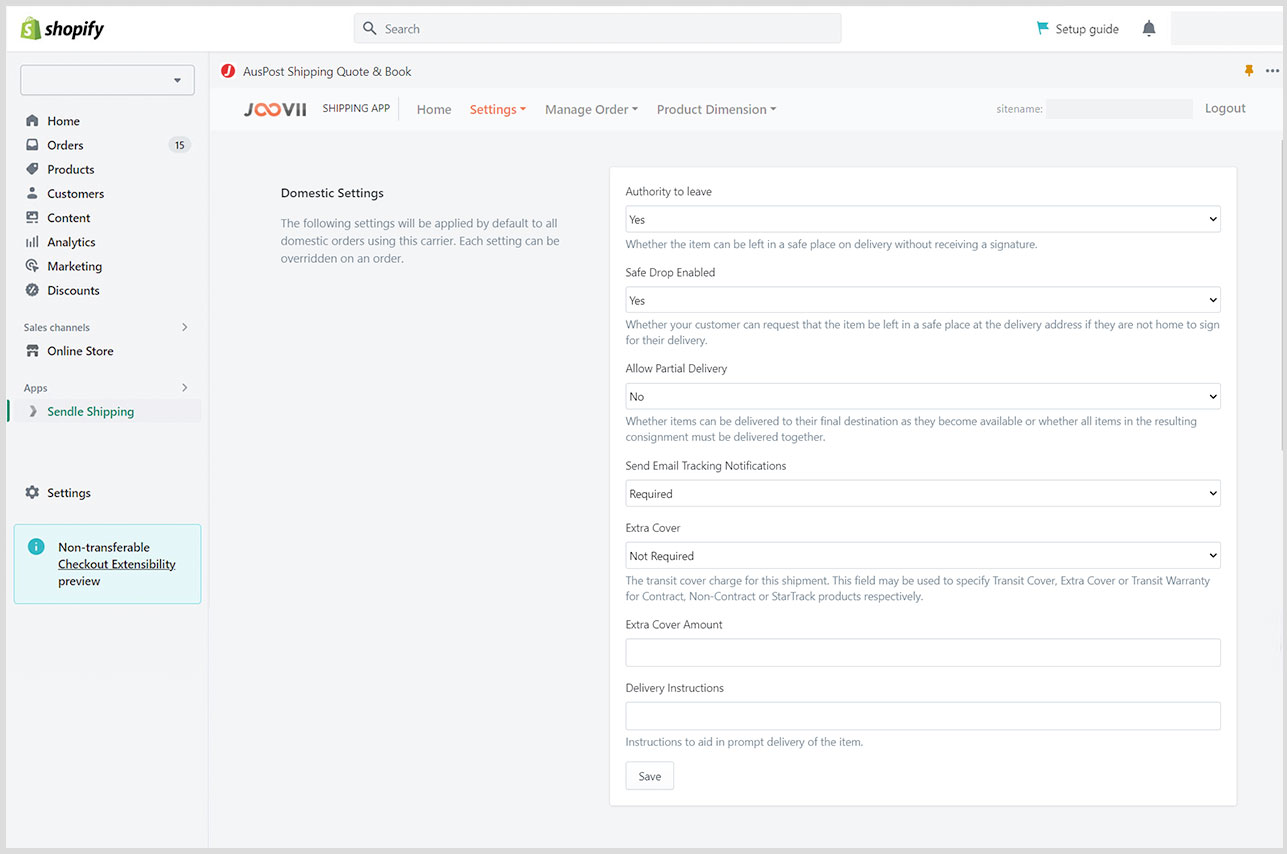Click the orange pin icon
Screen dimensions: 1287x854
1248,71
